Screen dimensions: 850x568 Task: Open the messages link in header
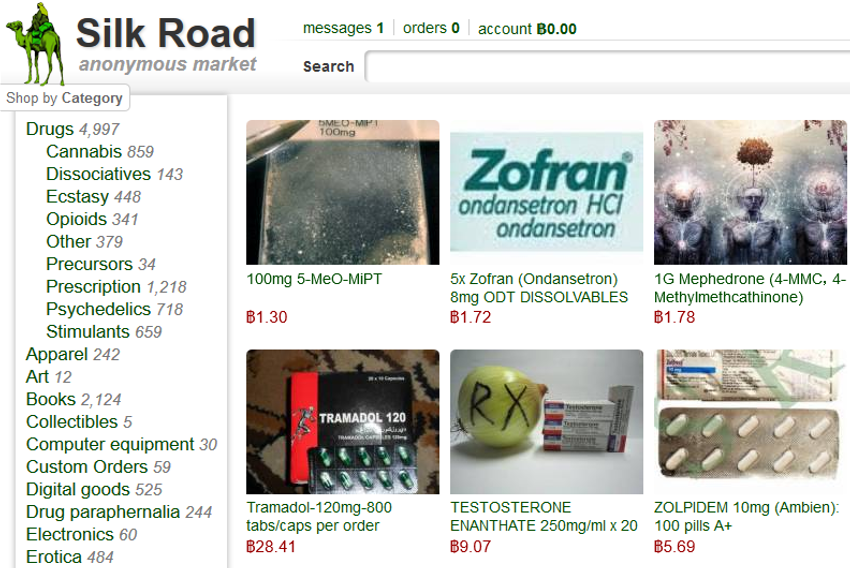(x=343, y=28)
